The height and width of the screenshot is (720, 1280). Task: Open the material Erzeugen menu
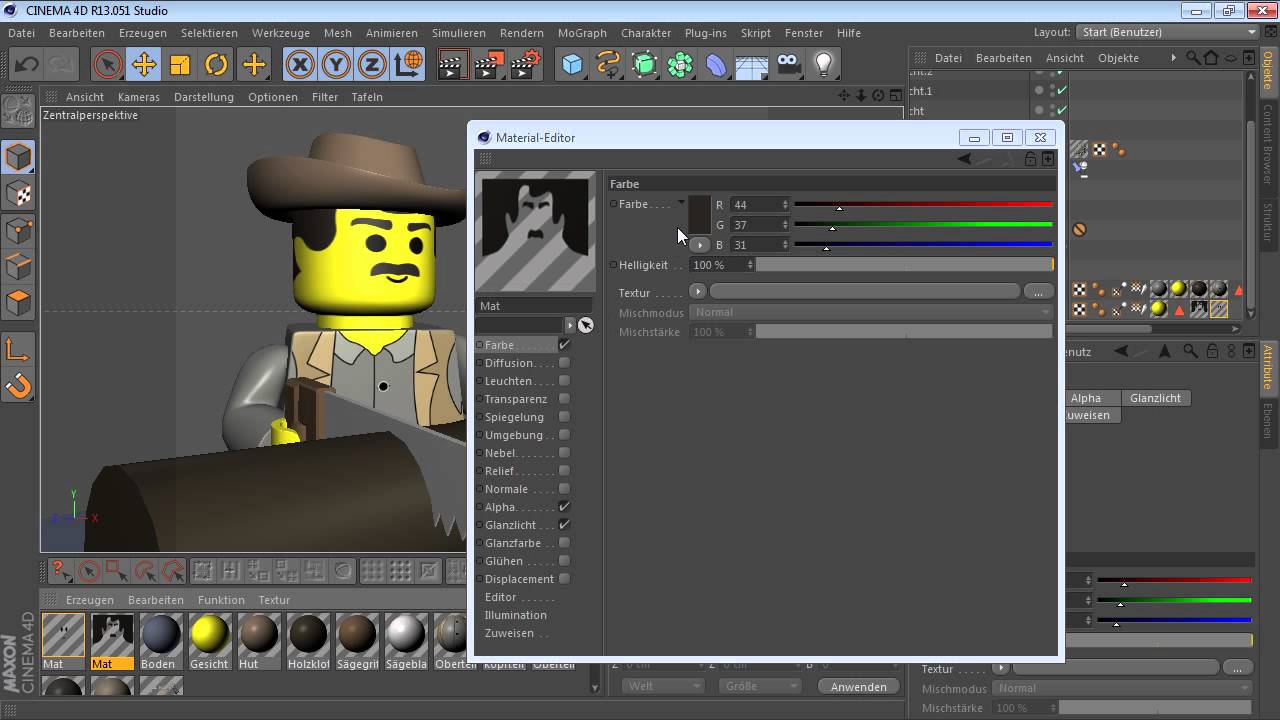(90, 600)
